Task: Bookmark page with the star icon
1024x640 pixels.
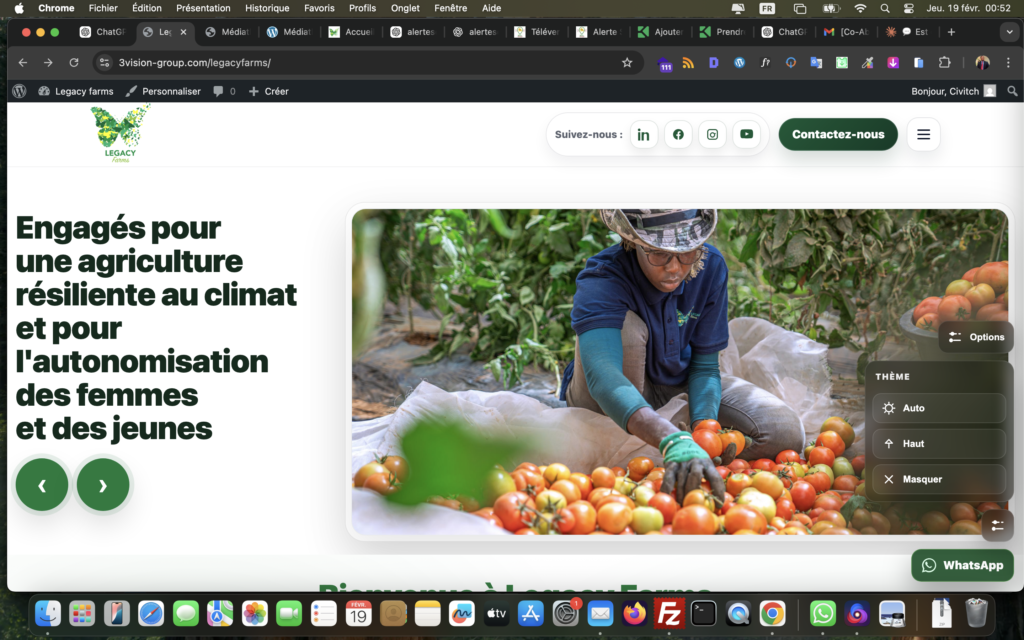Action: 627,62
